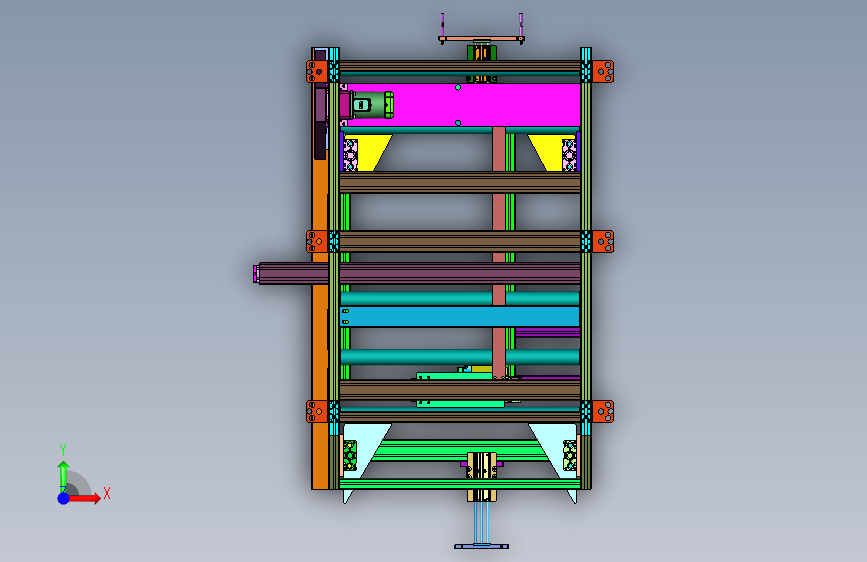Select the bottom-right orange corner bracket
This screenshot has height=562, width=867.
[603, 412]
